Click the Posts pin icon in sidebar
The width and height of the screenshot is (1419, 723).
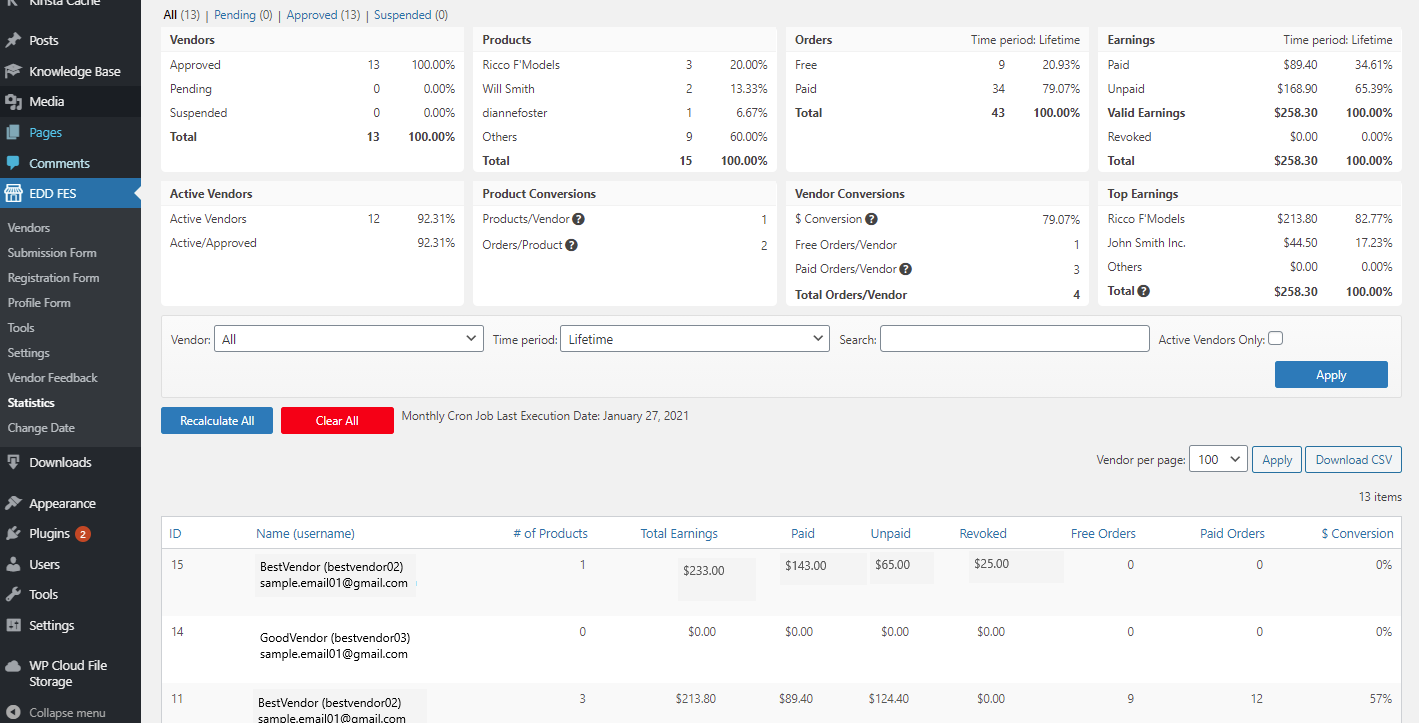pos(14,41)
